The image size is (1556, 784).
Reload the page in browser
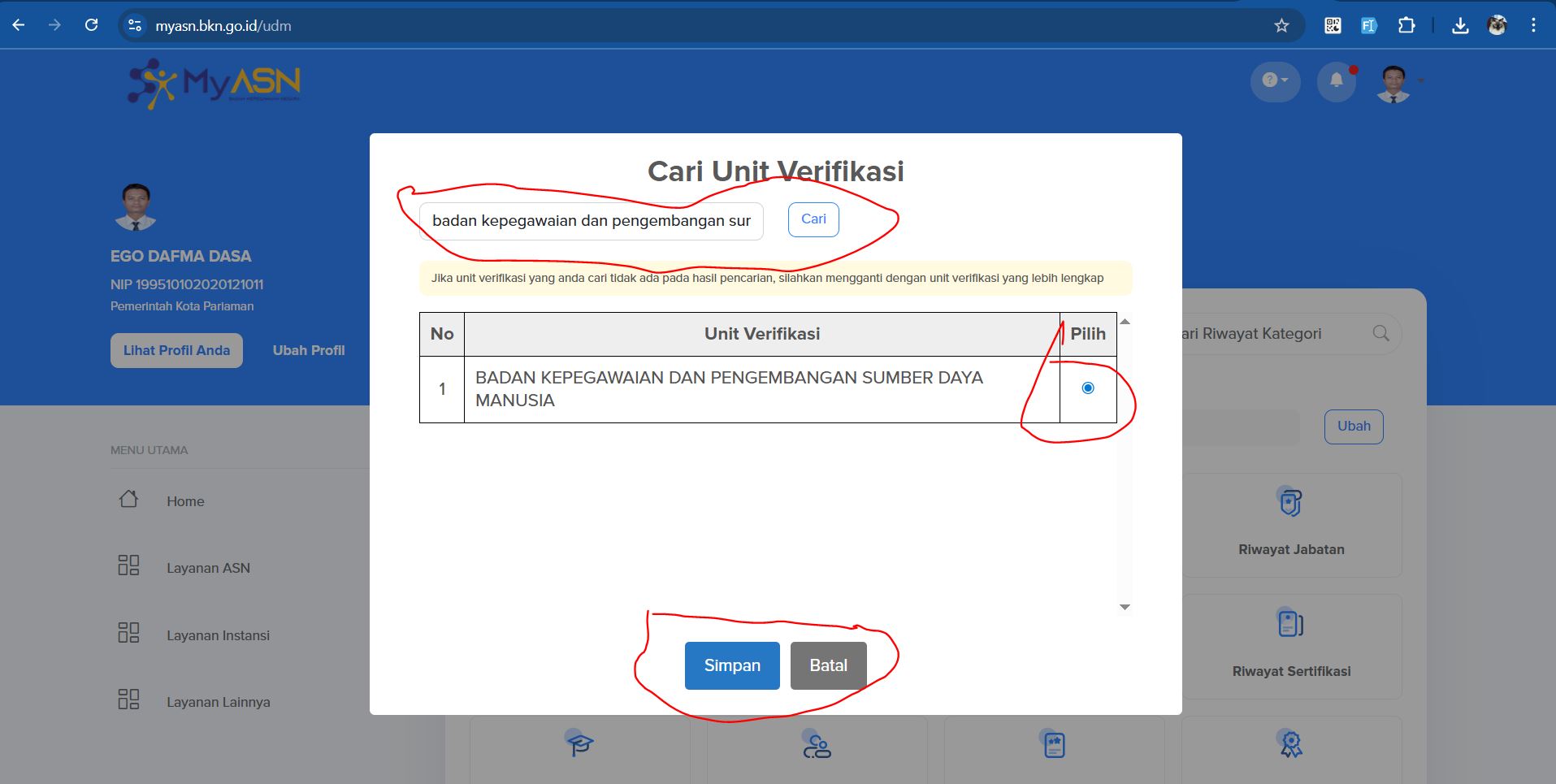pyautogui.click(x=91, y=25)
